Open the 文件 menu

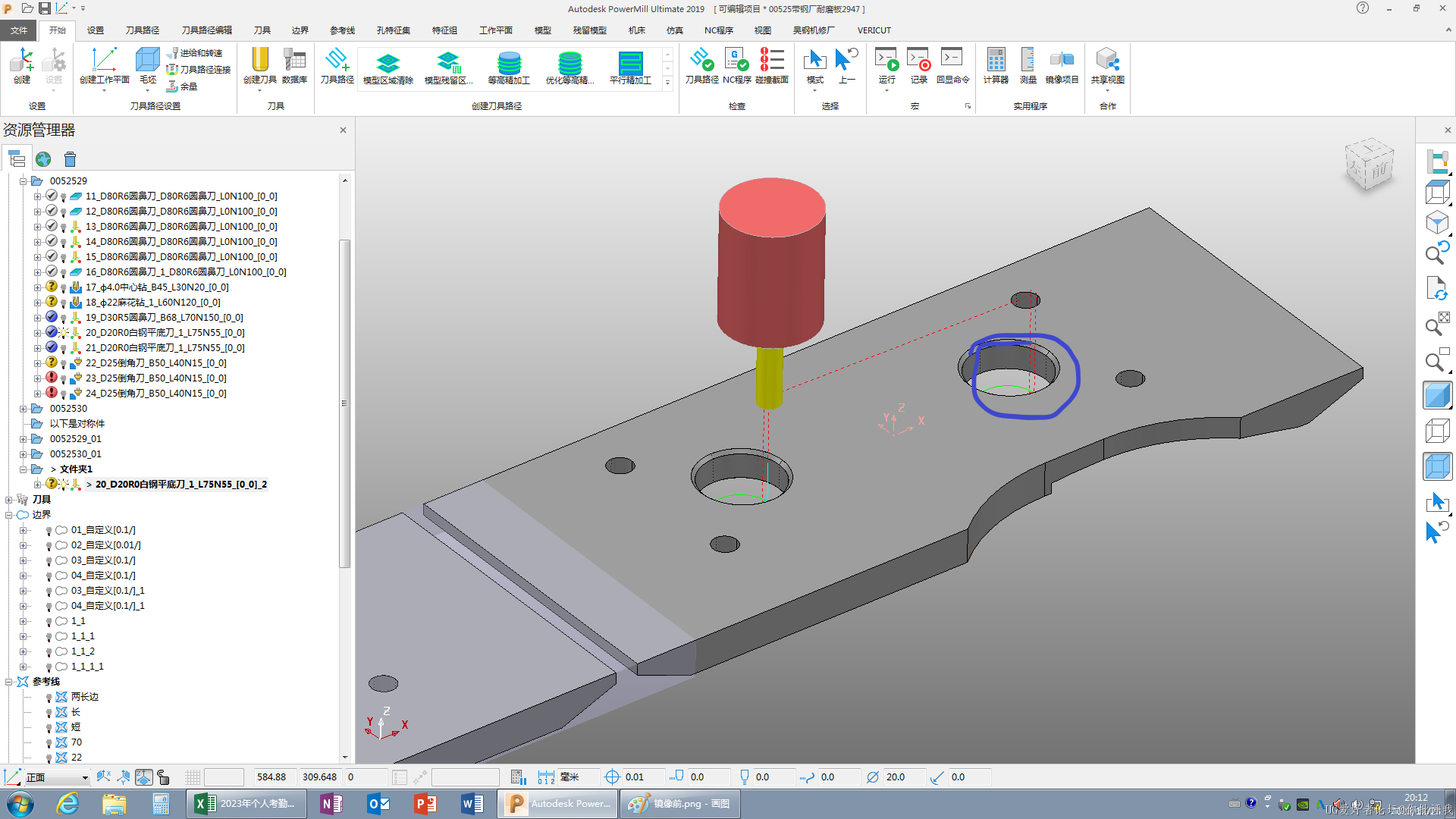pos(19,30)
